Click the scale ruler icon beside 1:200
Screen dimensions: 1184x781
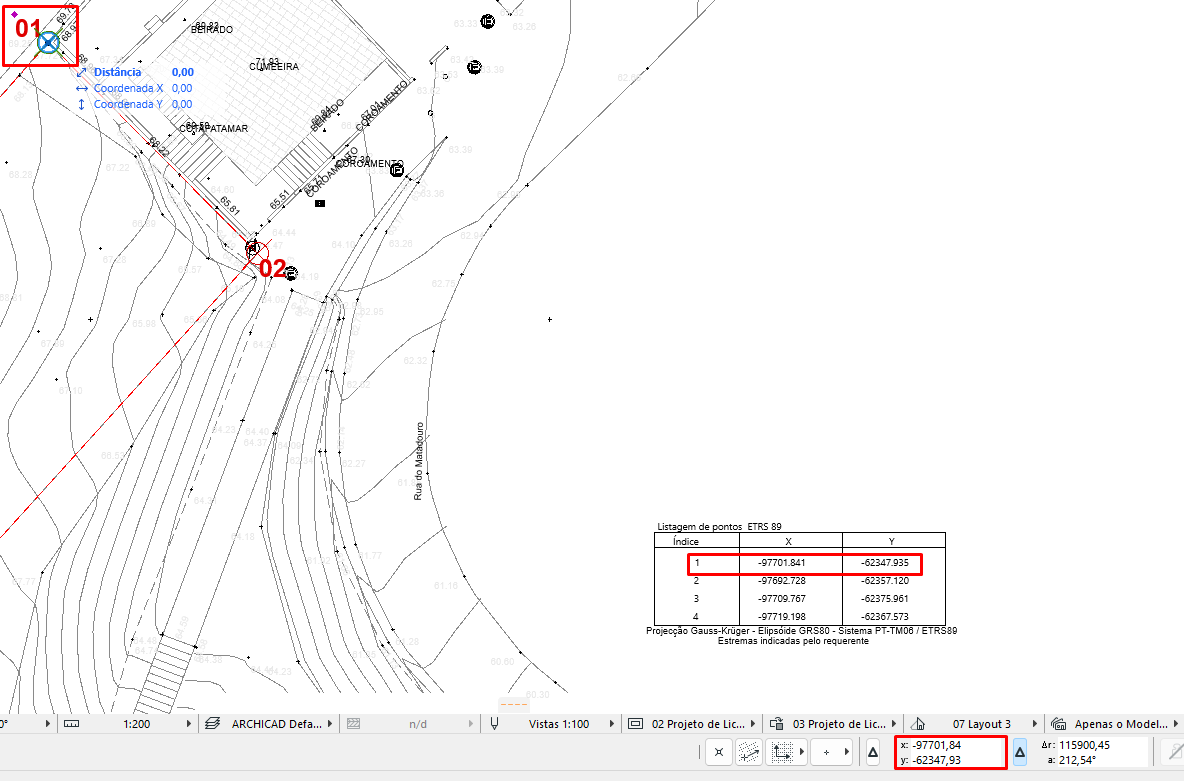[71, 723]
